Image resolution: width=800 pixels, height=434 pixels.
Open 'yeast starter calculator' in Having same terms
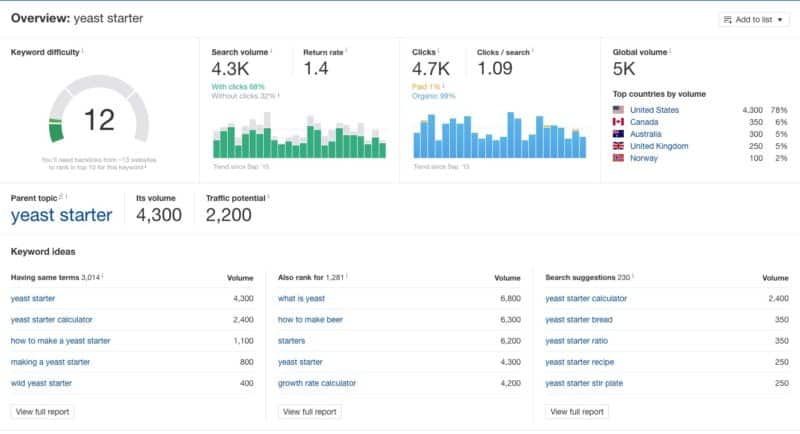(52, 320)
